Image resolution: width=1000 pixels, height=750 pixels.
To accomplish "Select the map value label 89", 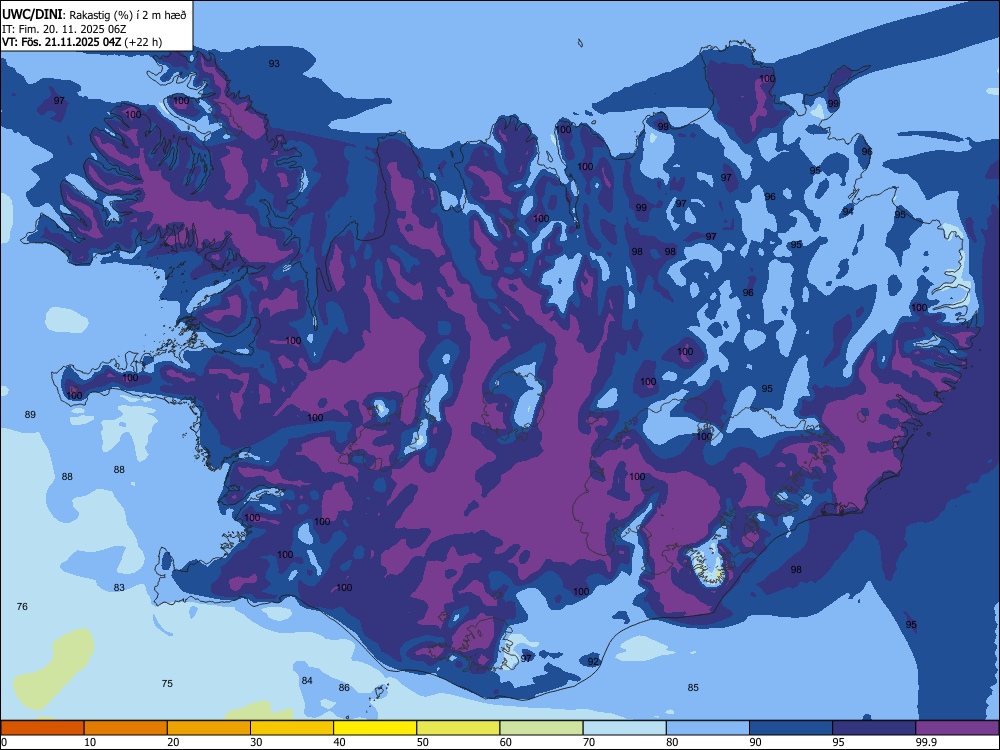I will (30, 415).
